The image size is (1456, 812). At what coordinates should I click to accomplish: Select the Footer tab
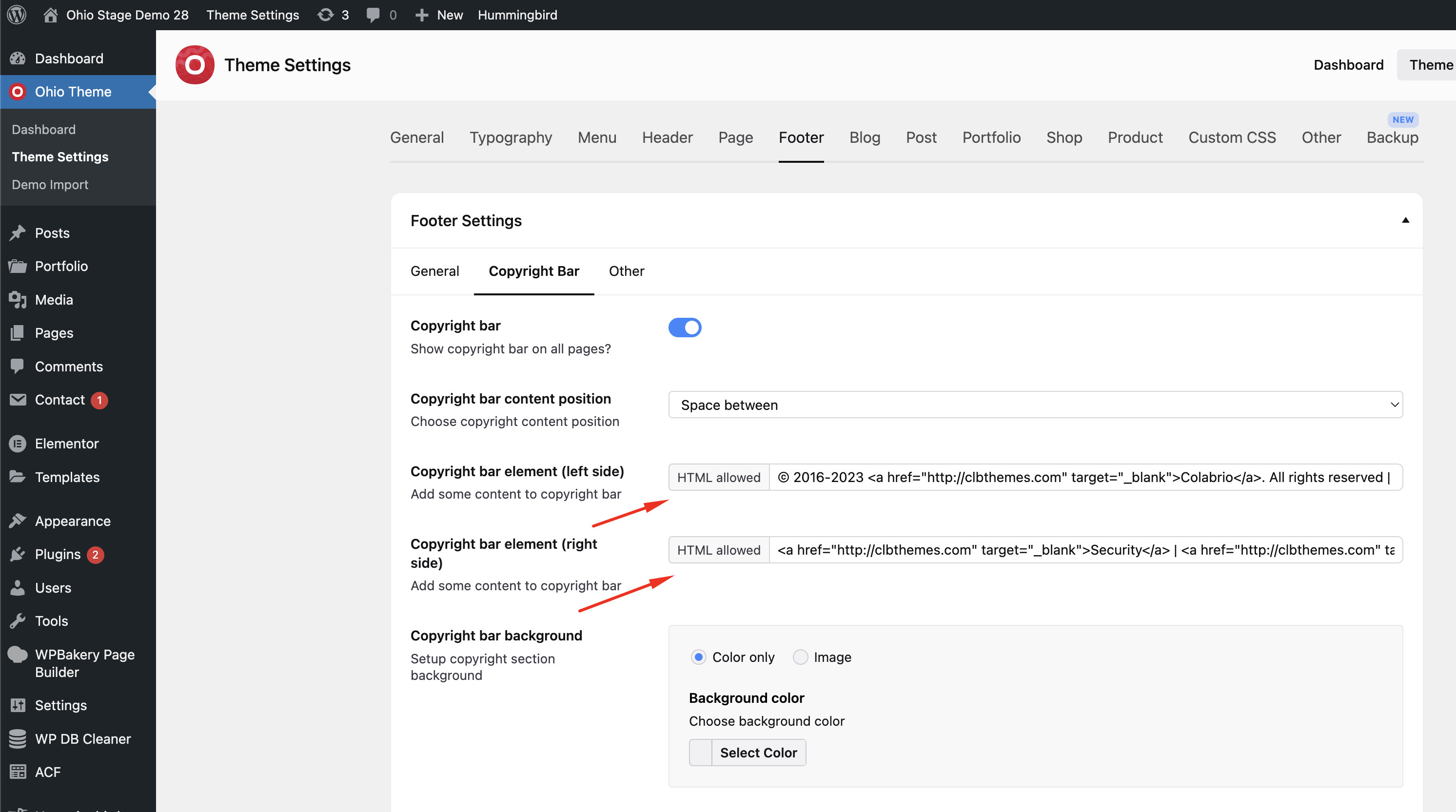[x=801, y=137]
